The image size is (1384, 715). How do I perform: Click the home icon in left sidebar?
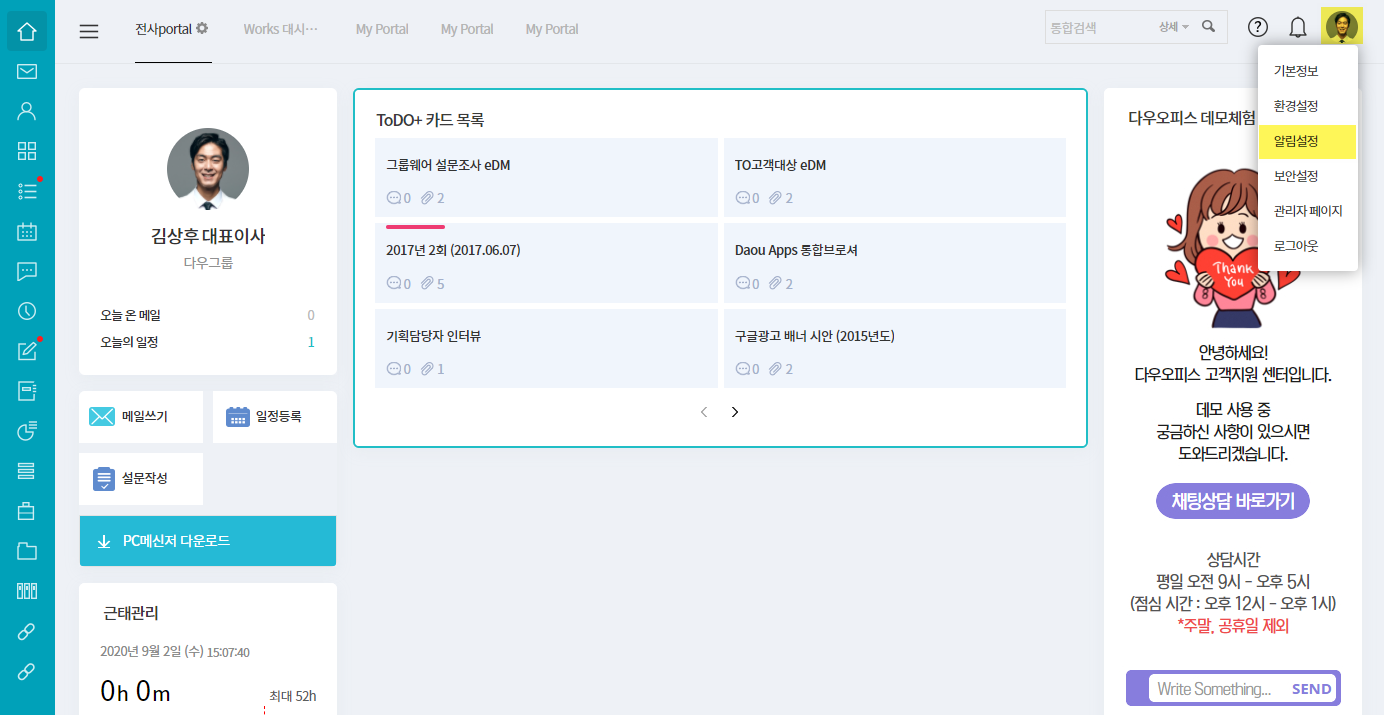[x=27, y=32]
